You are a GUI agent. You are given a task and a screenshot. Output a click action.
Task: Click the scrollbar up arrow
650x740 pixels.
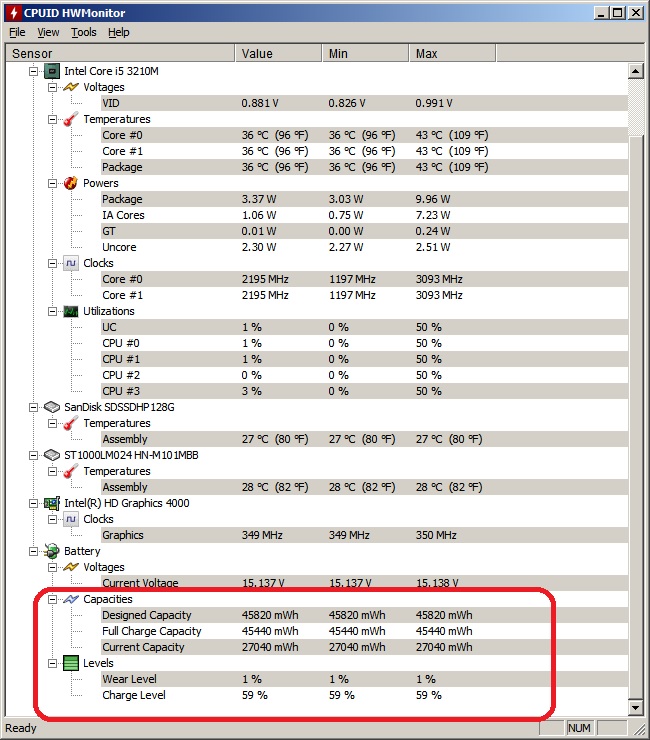pyautogui.click(x=636, y=71)
